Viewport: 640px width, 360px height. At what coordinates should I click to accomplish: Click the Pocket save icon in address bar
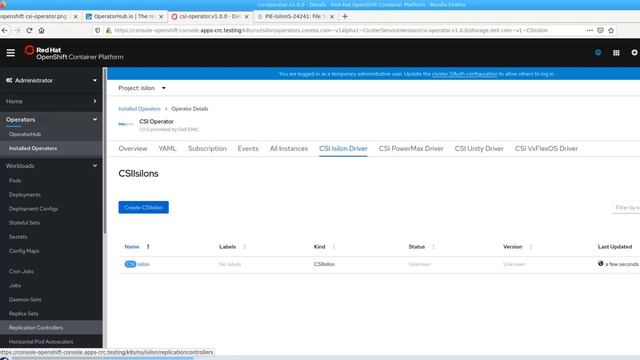tap(600, 30)
